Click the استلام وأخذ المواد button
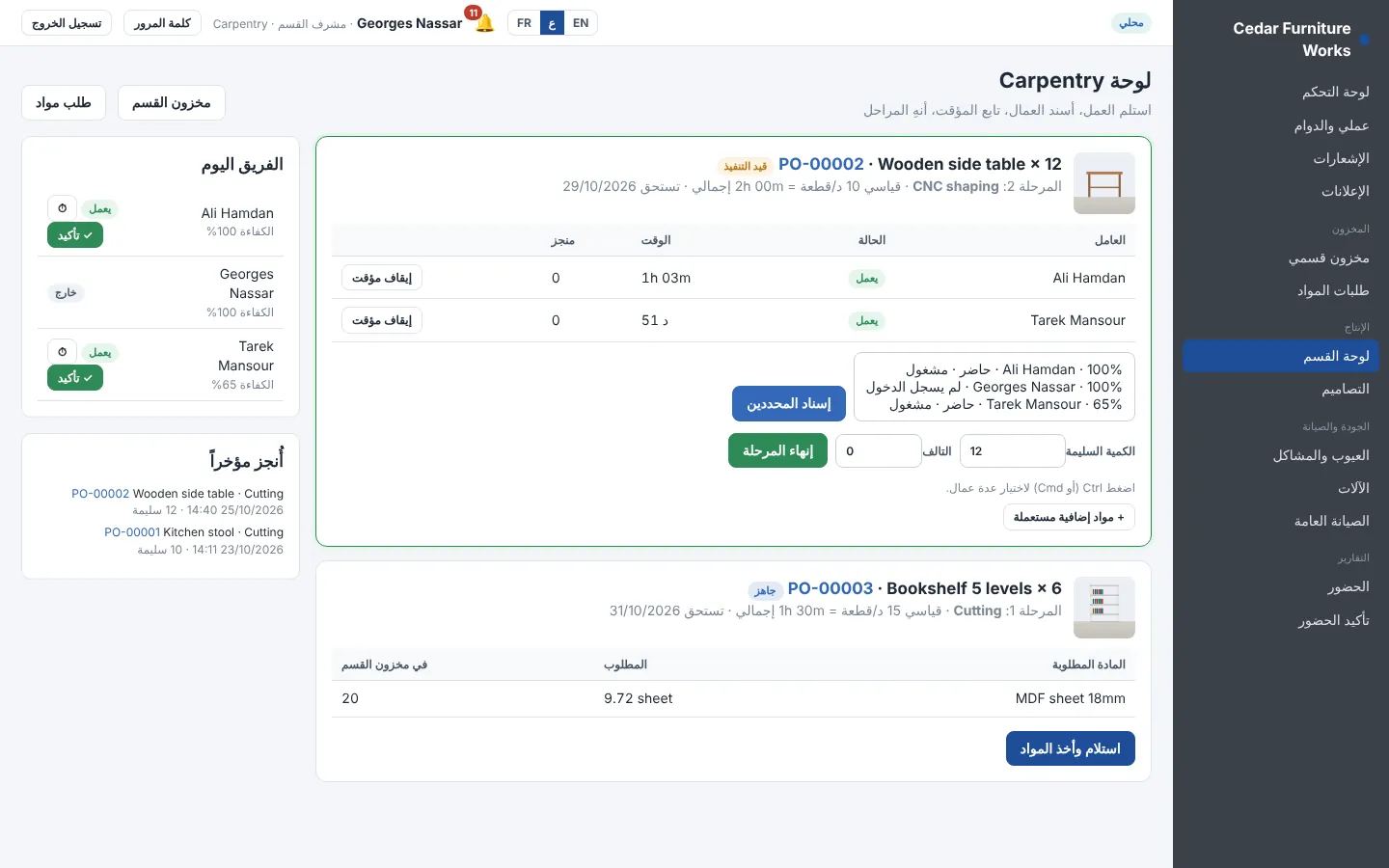1389x868 pixels. click(1071, 748)
